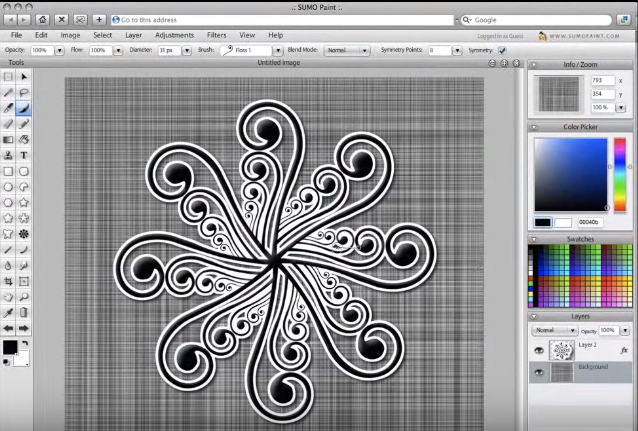The image size is (638, 431).
Task: Select the Brush tool in Tools panel
Action: click(x=24, y=108)
